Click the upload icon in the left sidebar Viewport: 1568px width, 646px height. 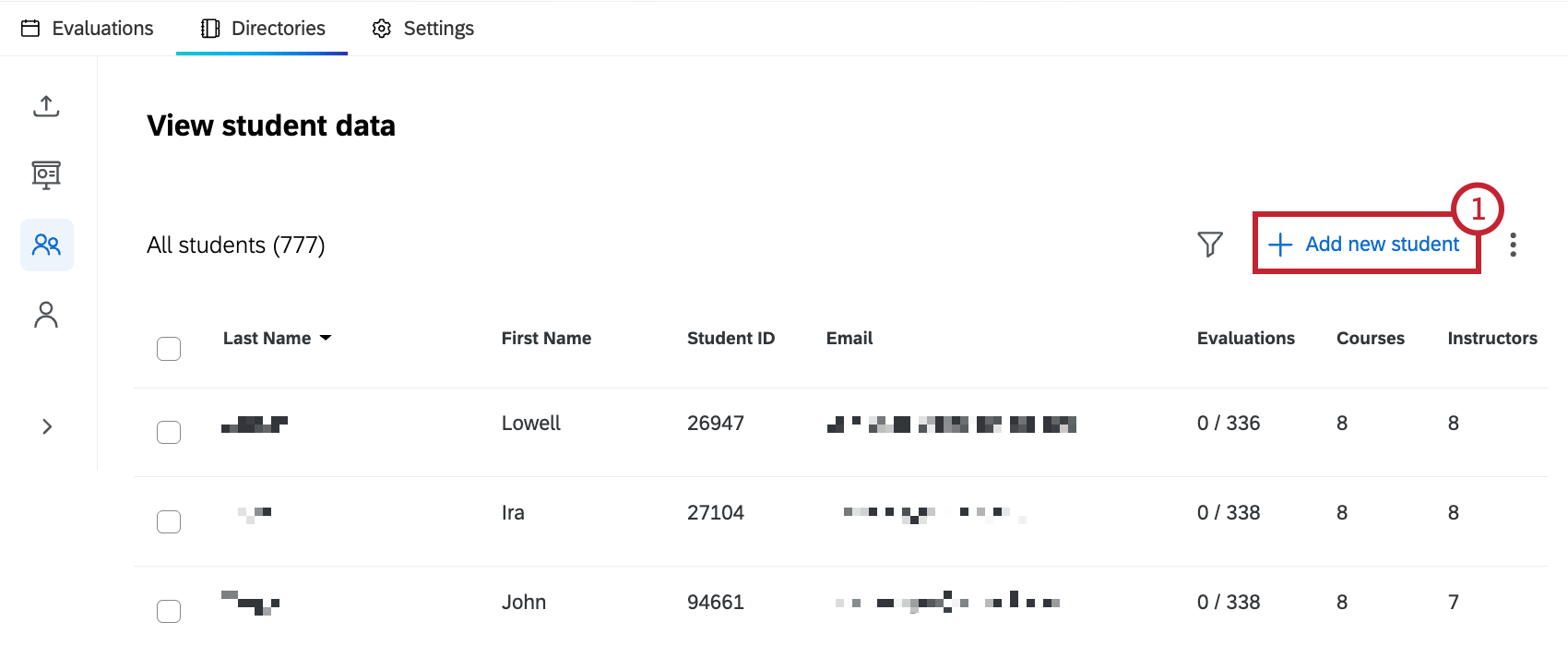[46, 105]
